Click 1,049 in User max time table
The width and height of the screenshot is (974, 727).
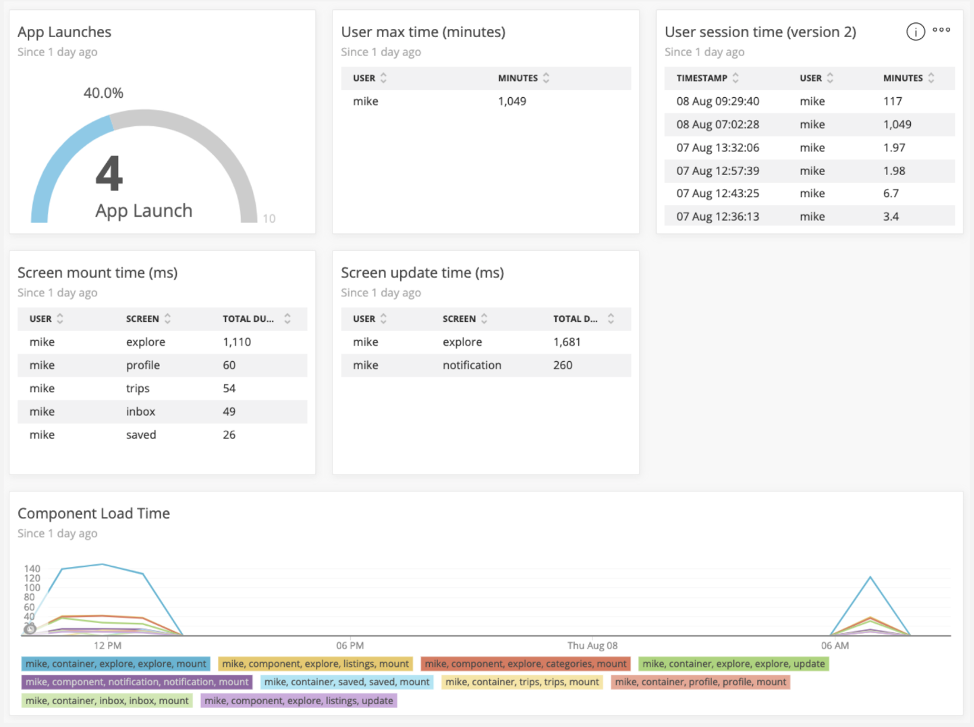coord(512,101)
